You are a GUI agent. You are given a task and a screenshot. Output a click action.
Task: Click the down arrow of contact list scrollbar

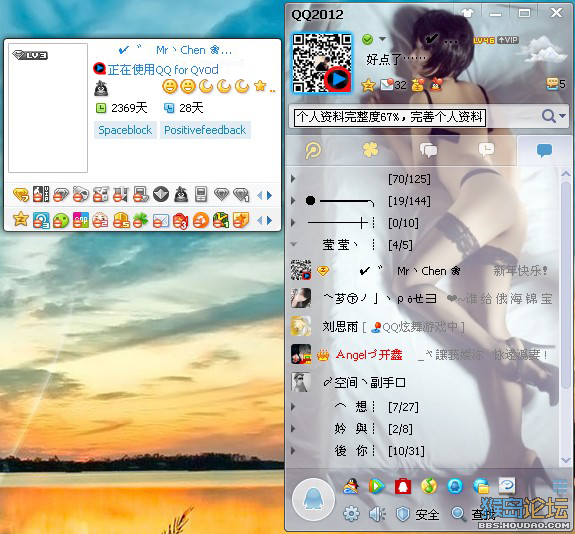565,460
